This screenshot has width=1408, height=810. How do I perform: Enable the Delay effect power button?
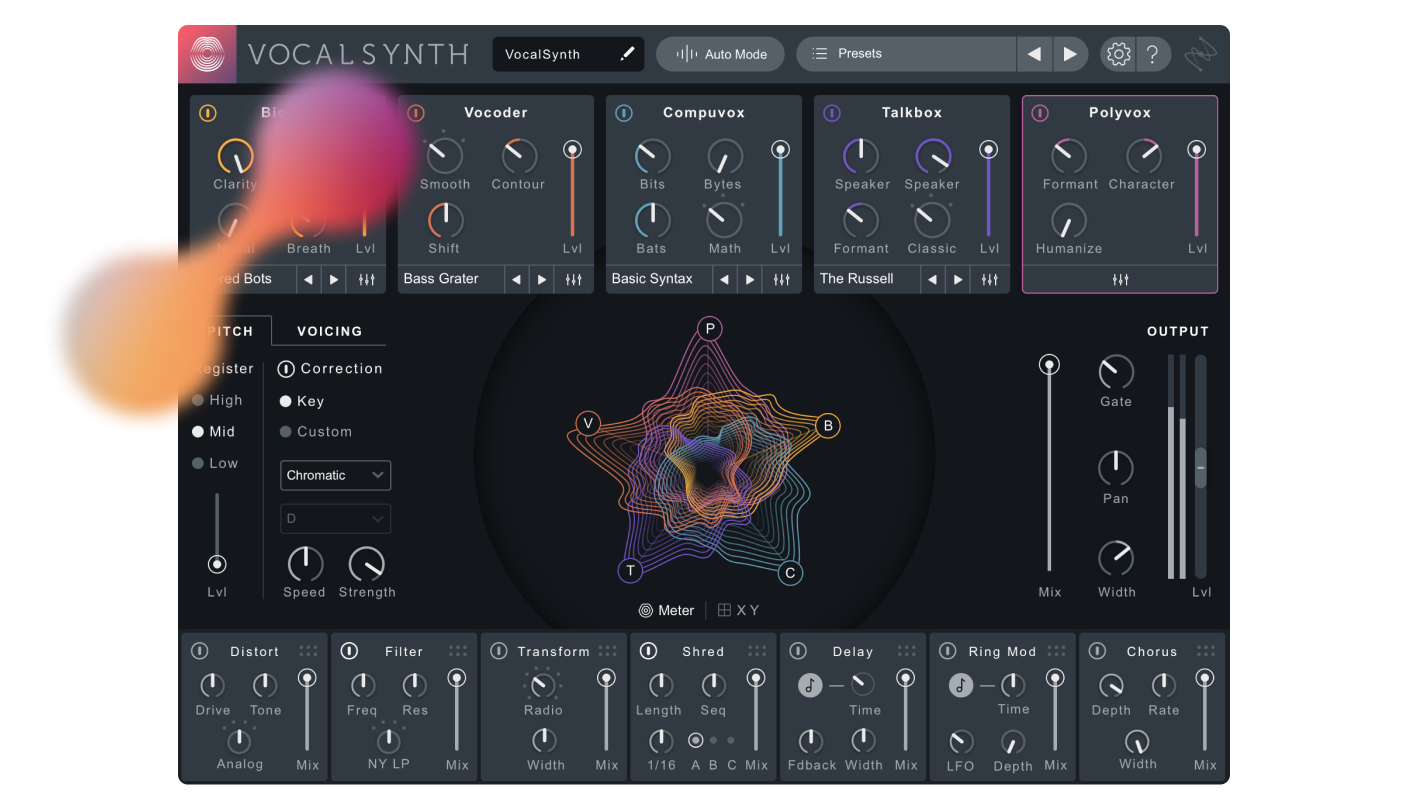(x=798, y=651)
